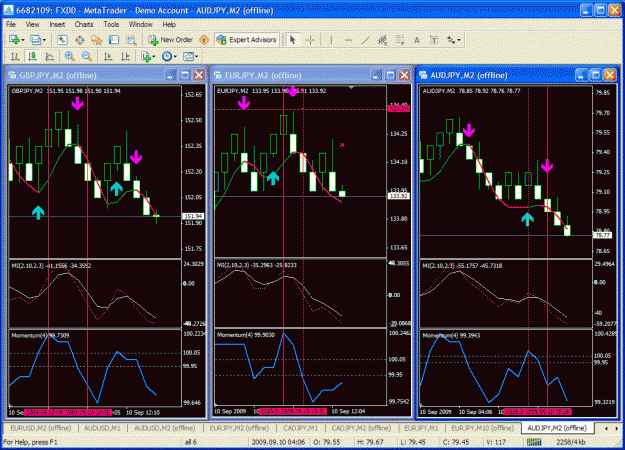
Task: Select the trendline drawing tool
Action: pos(365,40)
